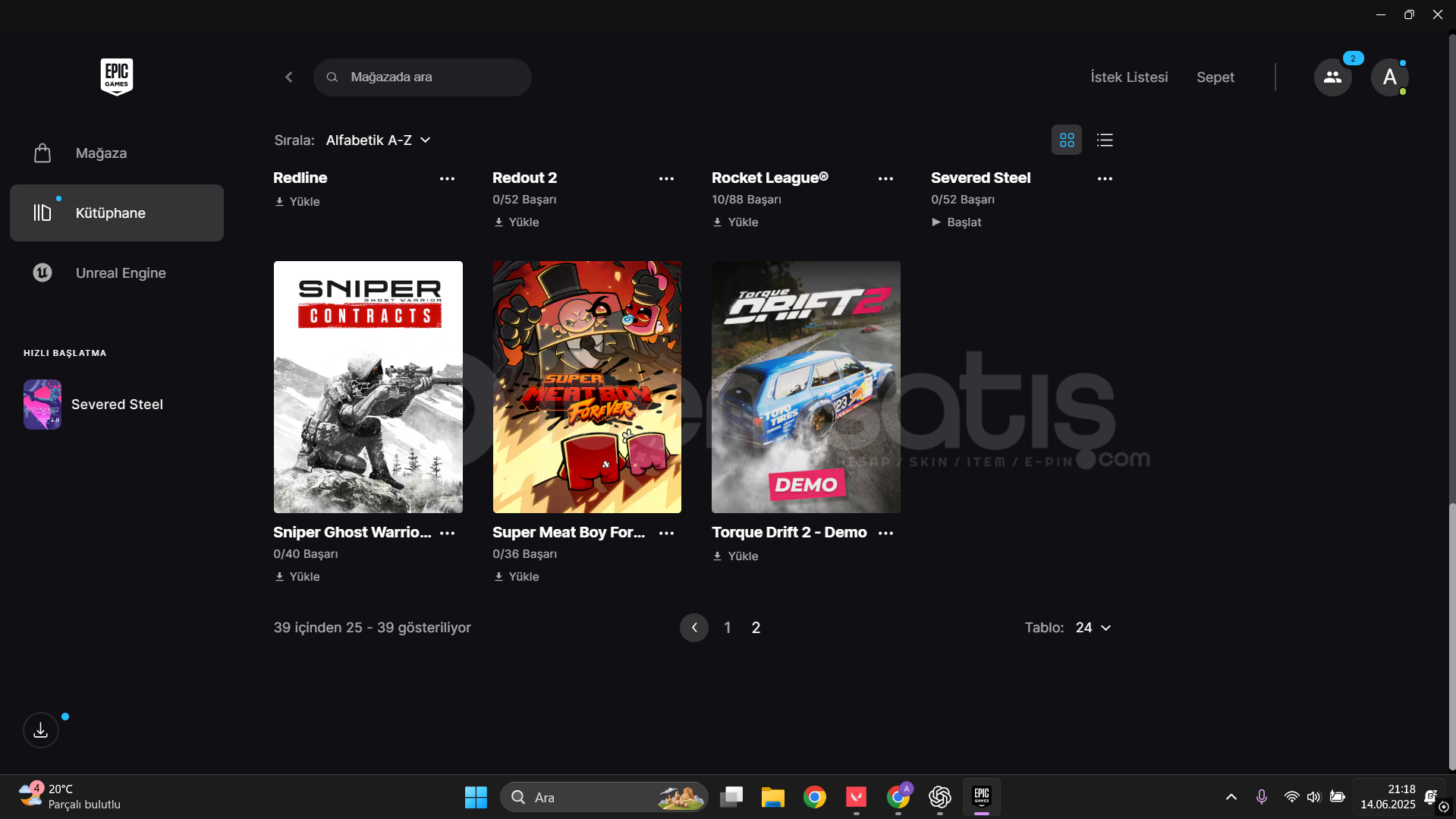
Task: Install Sniper Ghost Warrior via Yükle
Action: (297, 577)
